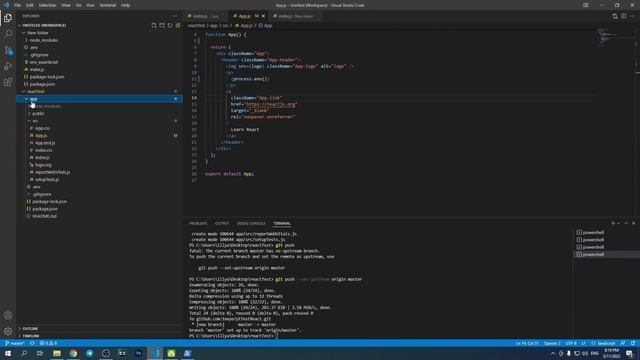
Task: Open App.test.js in the explorer
Action: click(x=44, y=143)
